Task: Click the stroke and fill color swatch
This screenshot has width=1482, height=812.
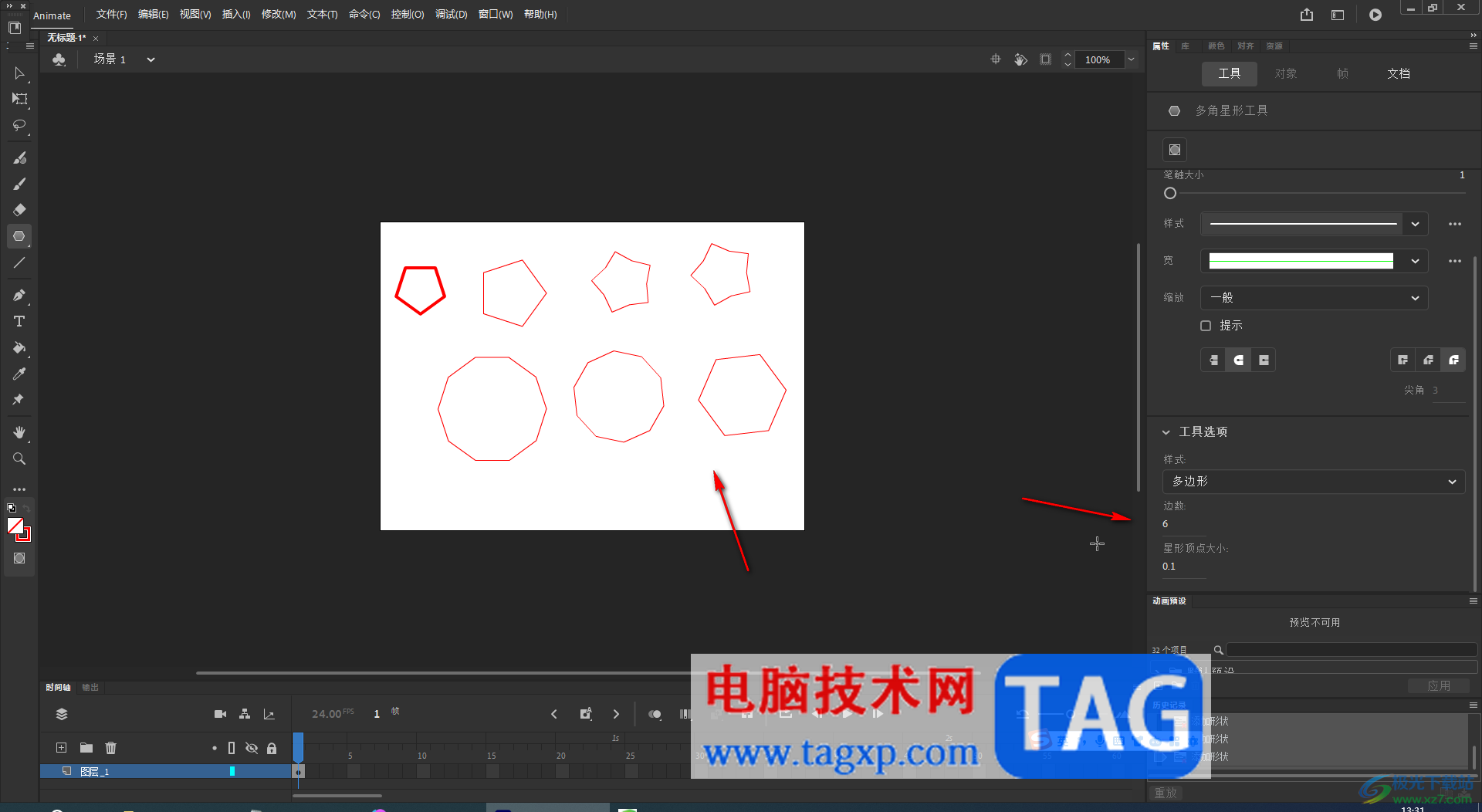Action: pyautogui.click(x=19, y=529)
